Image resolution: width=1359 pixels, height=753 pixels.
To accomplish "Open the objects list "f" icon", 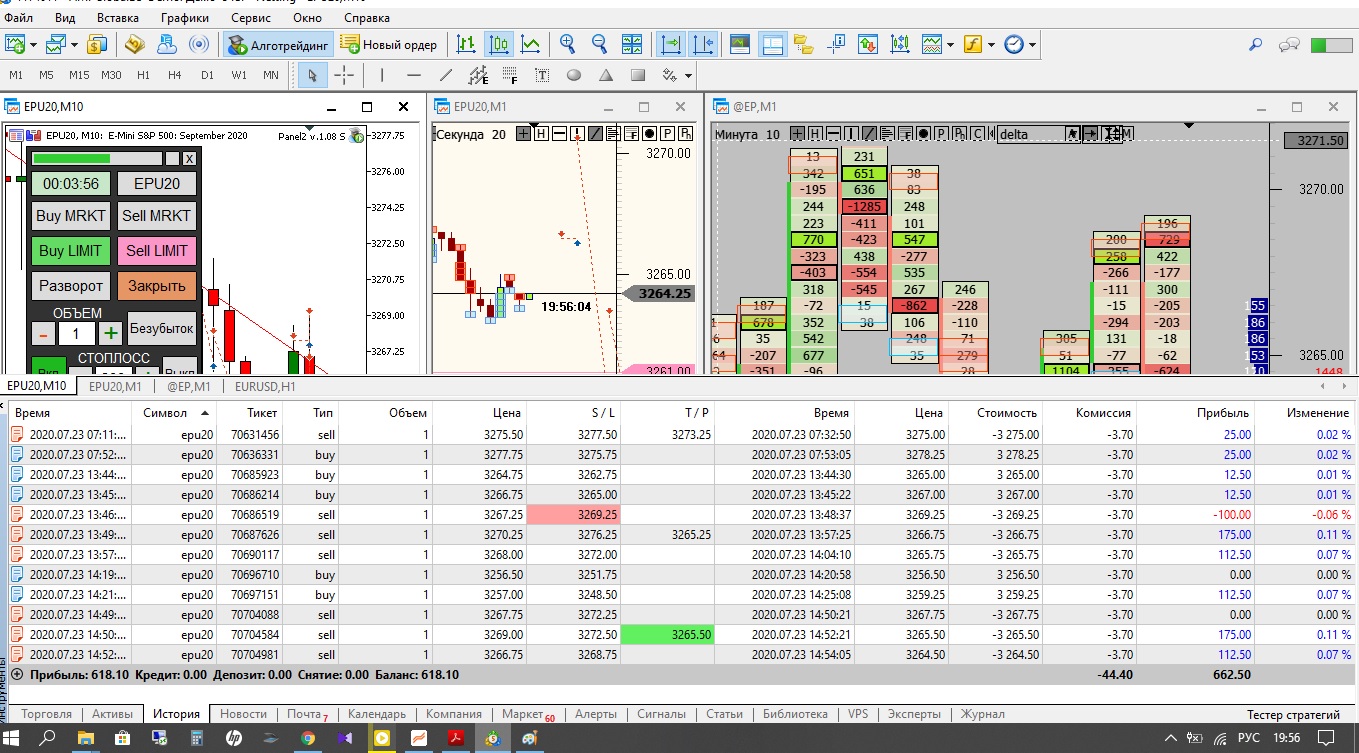I will coord(972,44).
